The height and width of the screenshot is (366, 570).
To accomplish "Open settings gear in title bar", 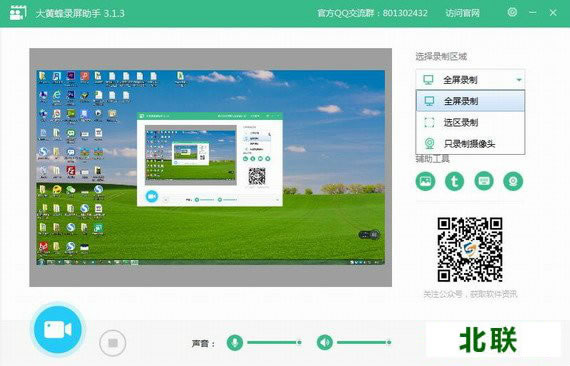I will click(x=512, y=12).
